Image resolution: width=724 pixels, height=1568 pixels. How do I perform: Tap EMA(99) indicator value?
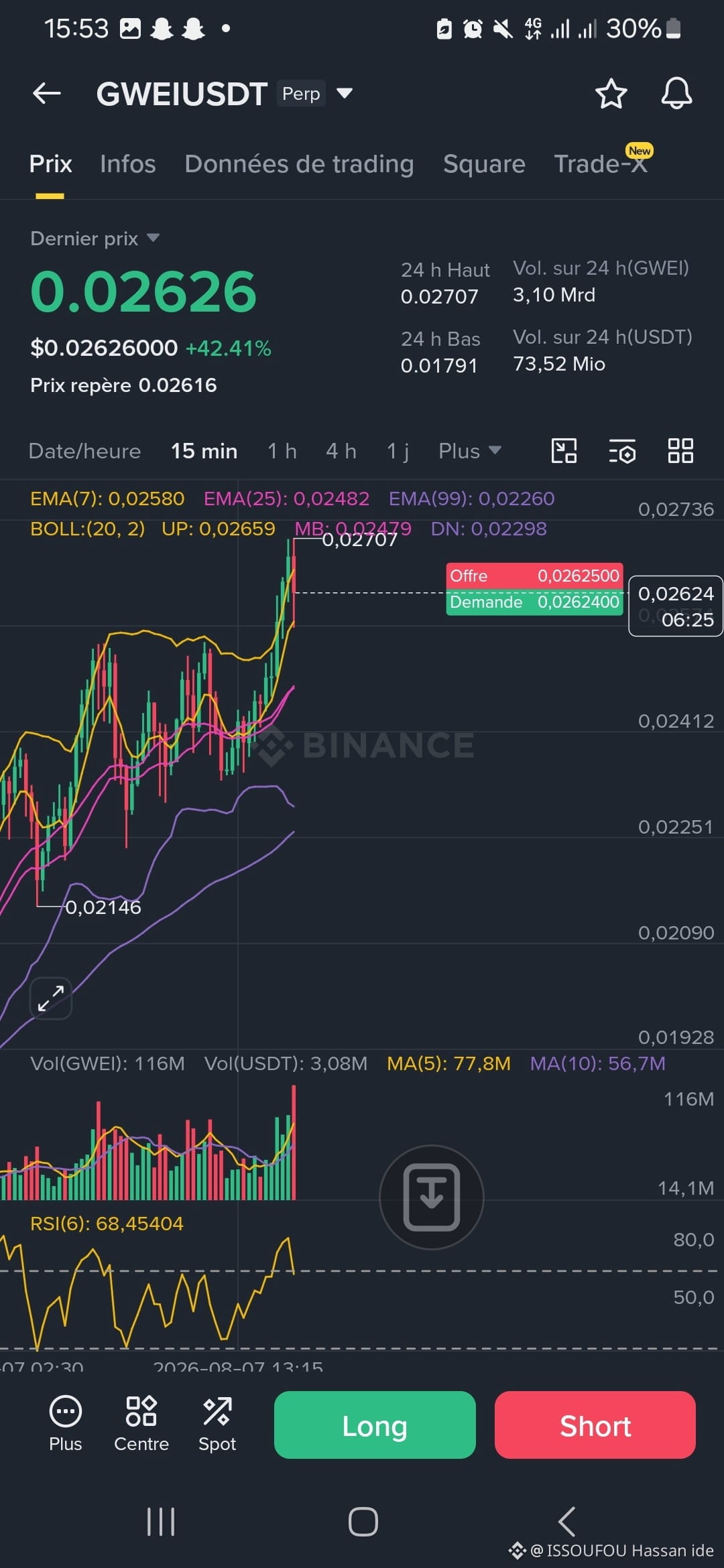tap(472, 499)
